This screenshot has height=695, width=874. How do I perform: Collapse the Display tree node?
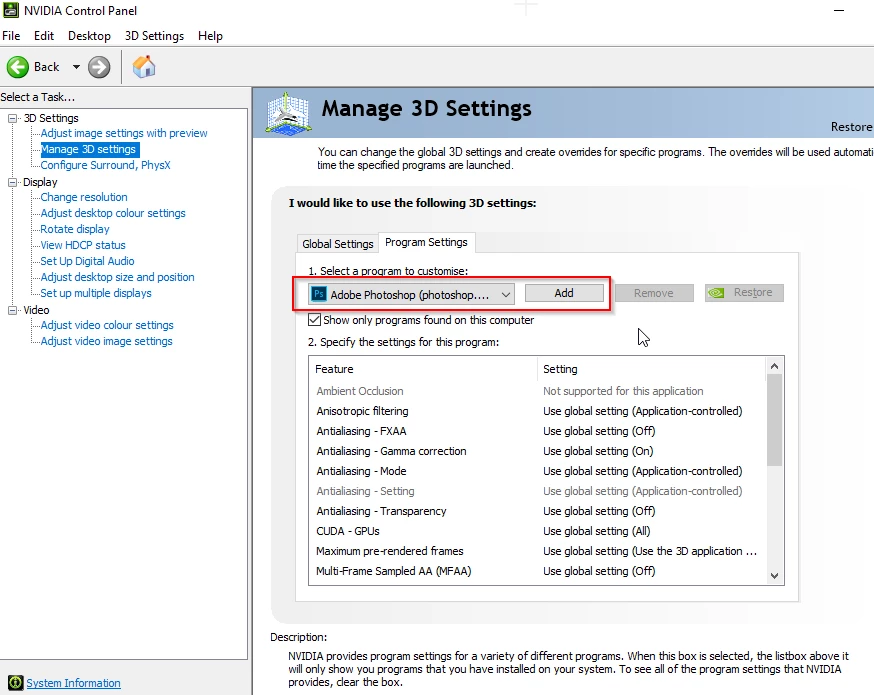12,182
